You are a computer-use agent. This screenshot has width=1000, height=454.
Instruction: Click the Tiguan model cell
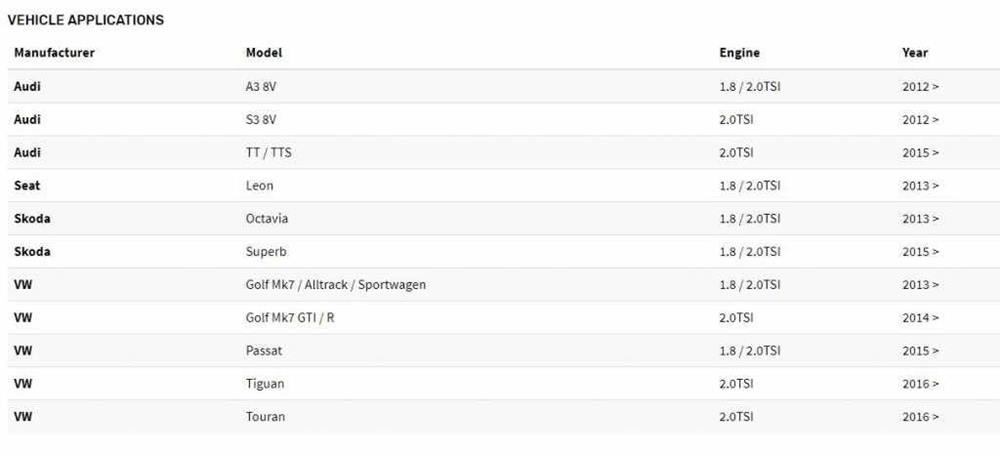coord(265,384)
